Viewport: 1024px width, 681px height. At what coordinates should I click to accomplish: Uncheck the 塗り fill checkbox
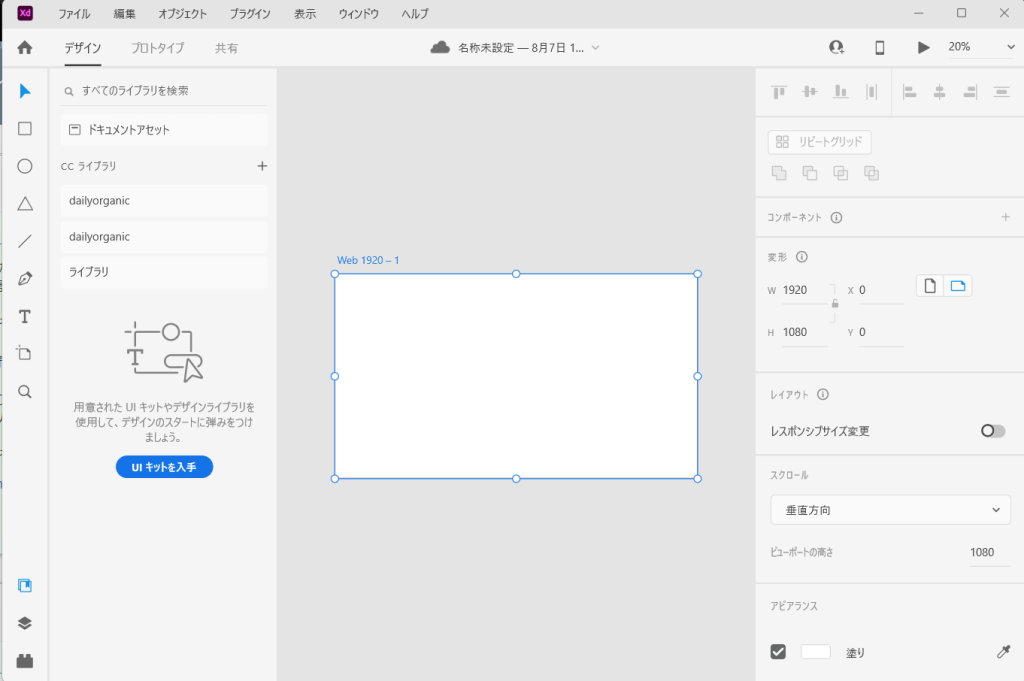(778, 652)
